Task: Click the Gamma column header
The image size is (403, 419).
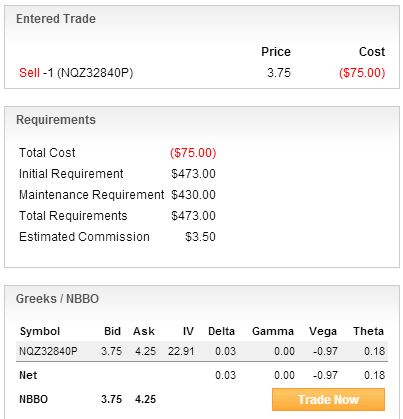Action: (273, 331)
